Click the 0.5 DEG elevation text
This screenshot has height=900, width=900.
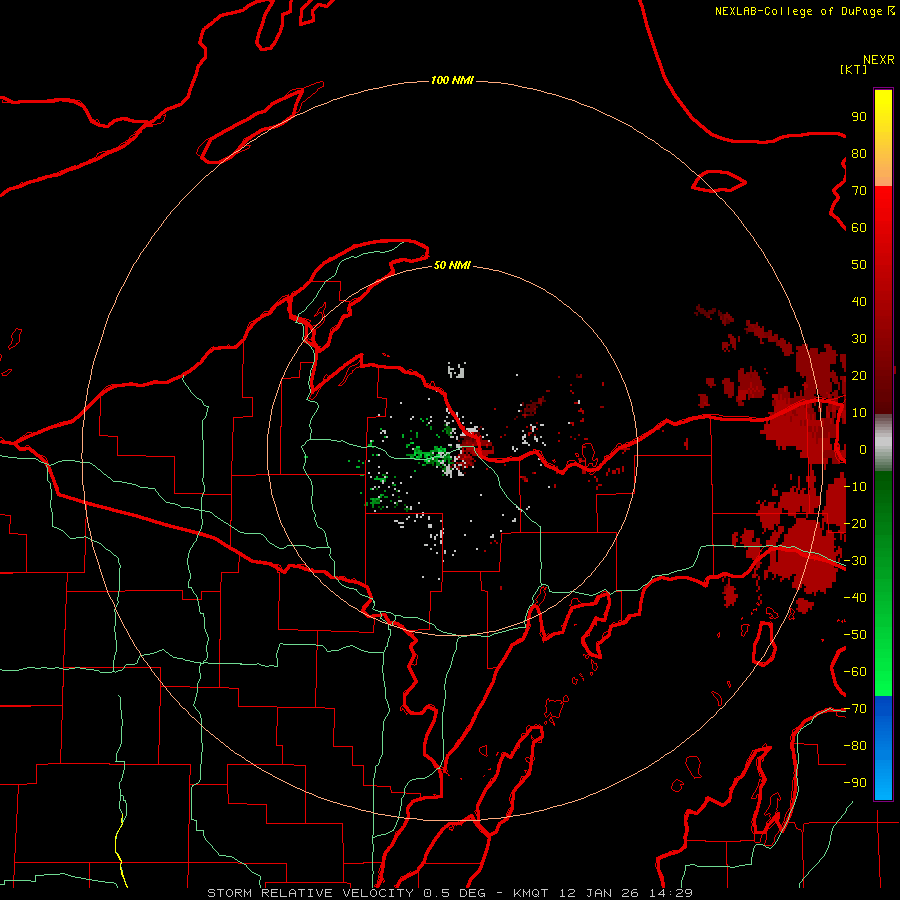454,893
